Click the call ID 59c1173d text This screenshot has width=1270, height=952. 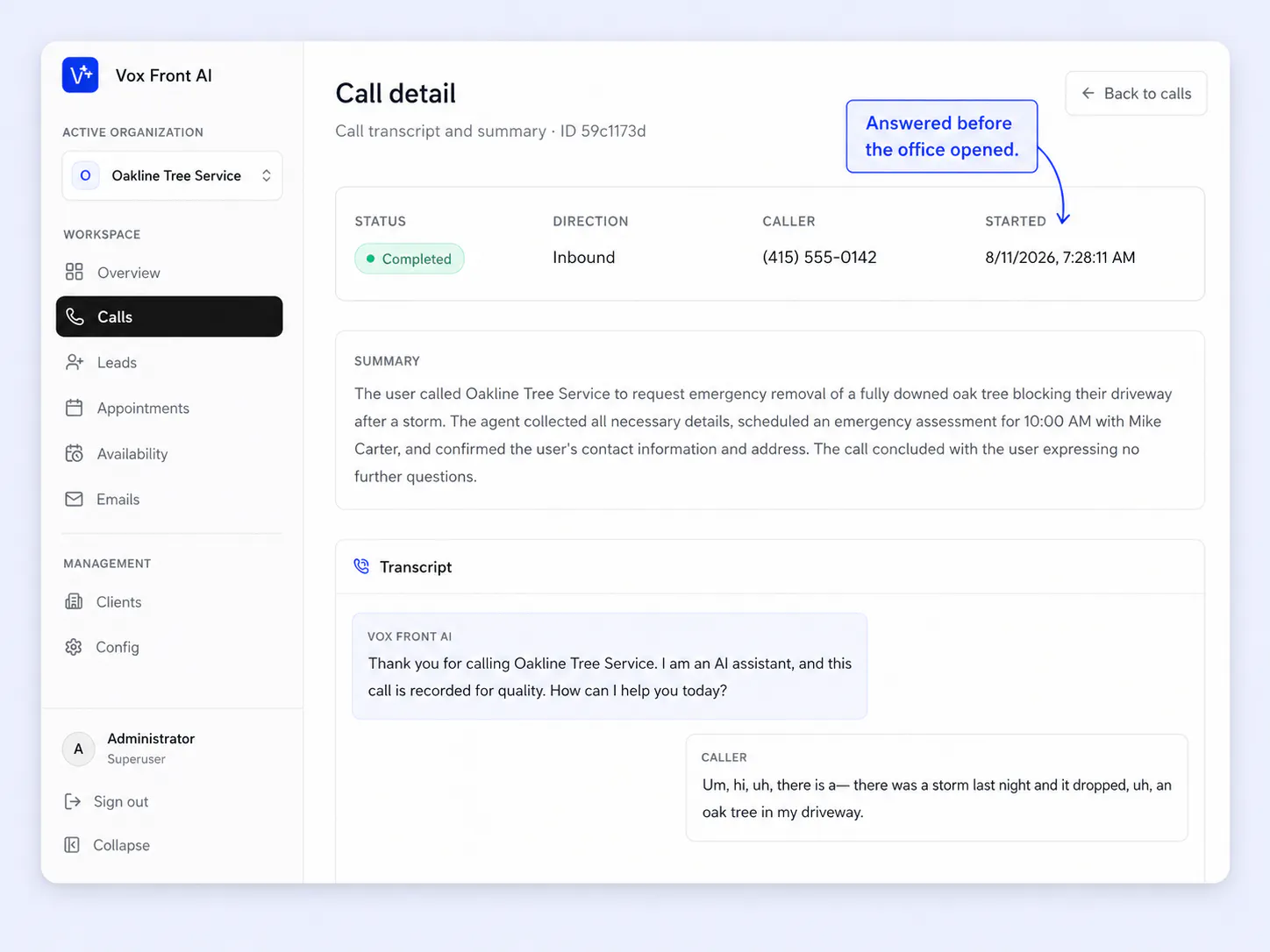coord(603,131)
